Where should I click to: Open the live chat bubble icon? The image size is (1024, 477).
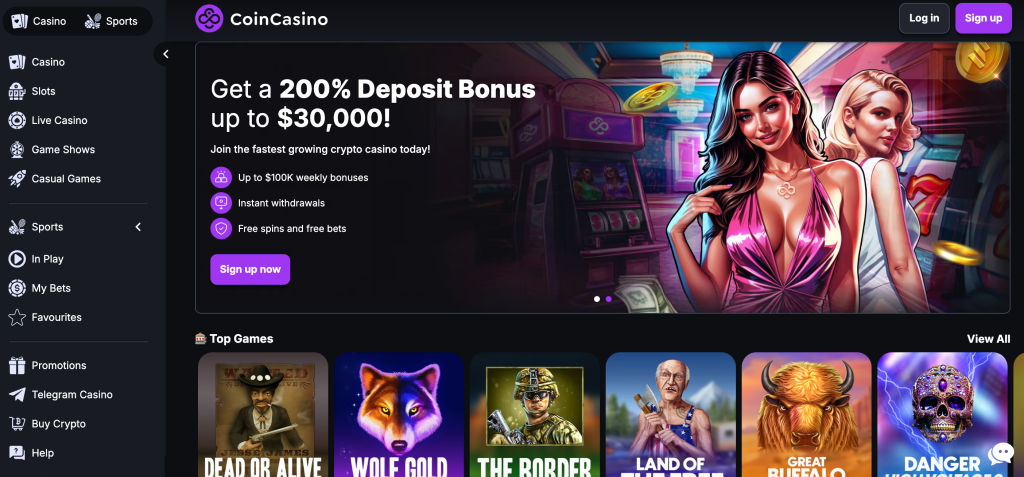tap(1000, 453)
